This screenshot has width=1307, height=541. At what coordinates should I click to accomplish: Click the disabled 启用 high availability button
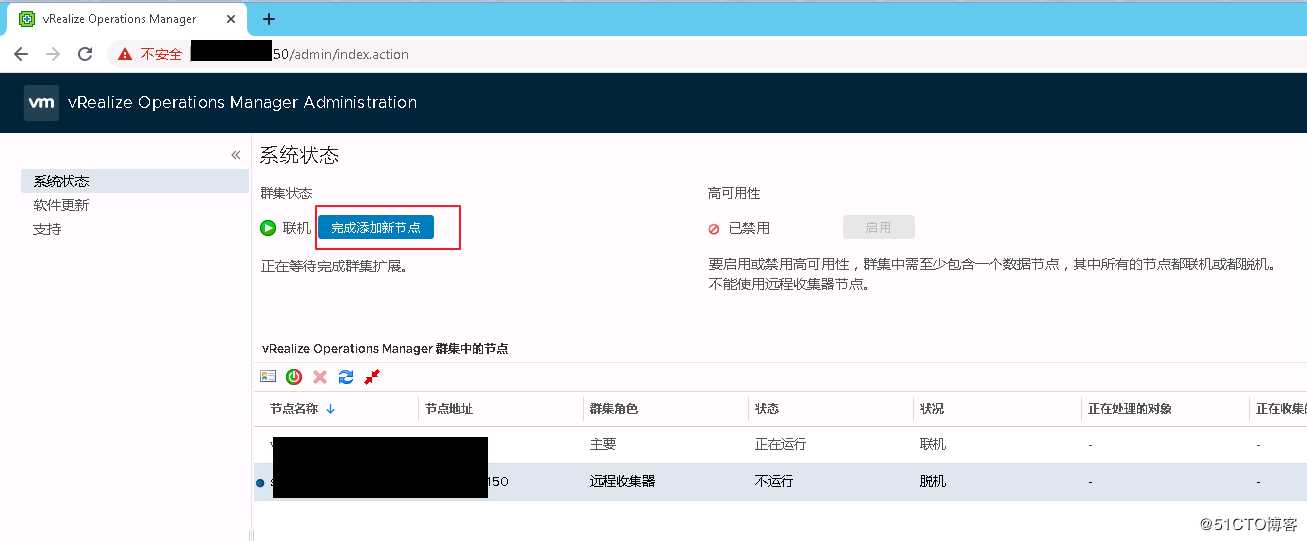click(x=879, y=227)
